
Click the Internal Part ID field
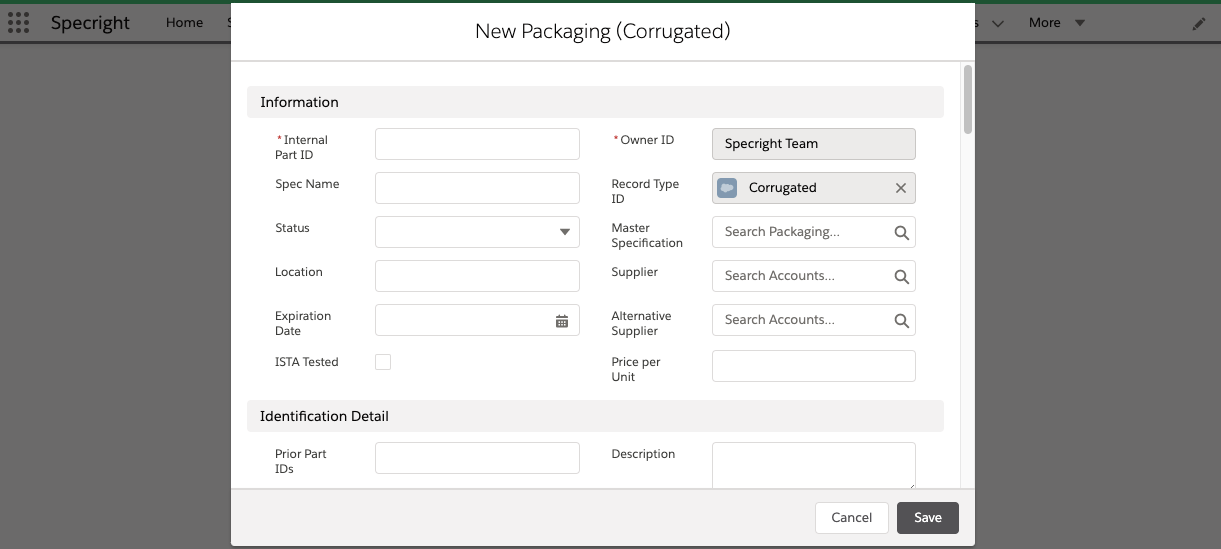click(477, 144)
